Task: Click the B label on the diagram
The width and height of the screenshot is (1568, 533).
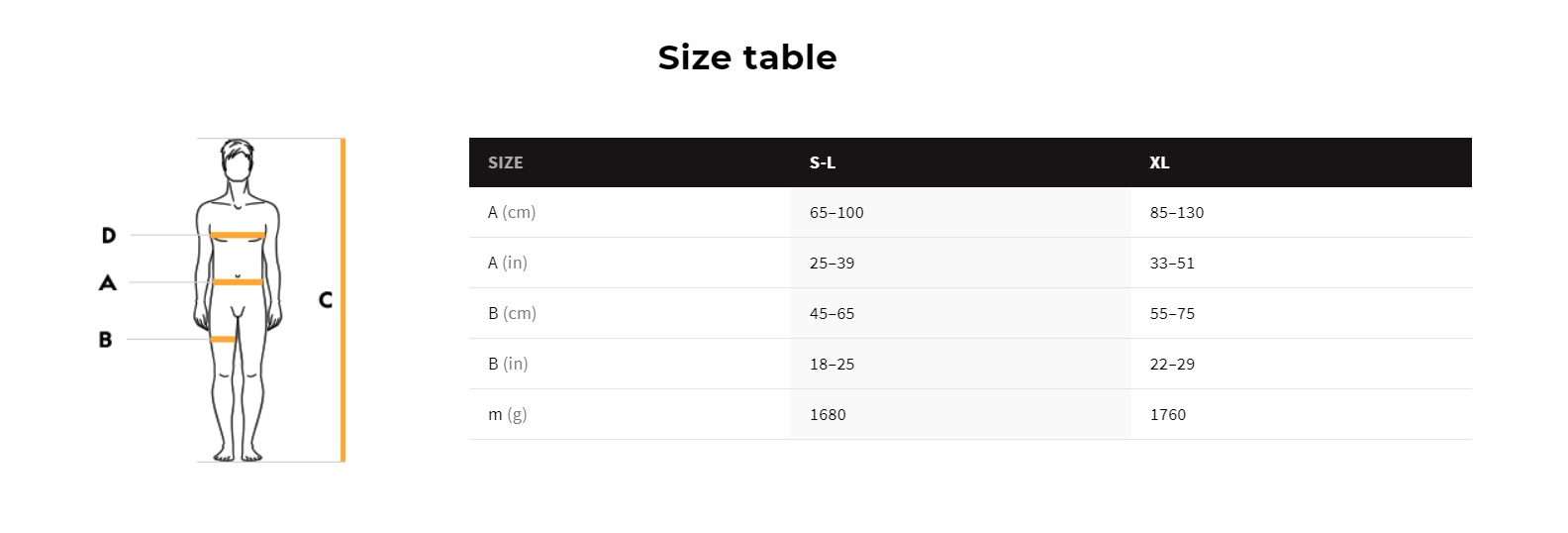Action: tap(106, 340)
